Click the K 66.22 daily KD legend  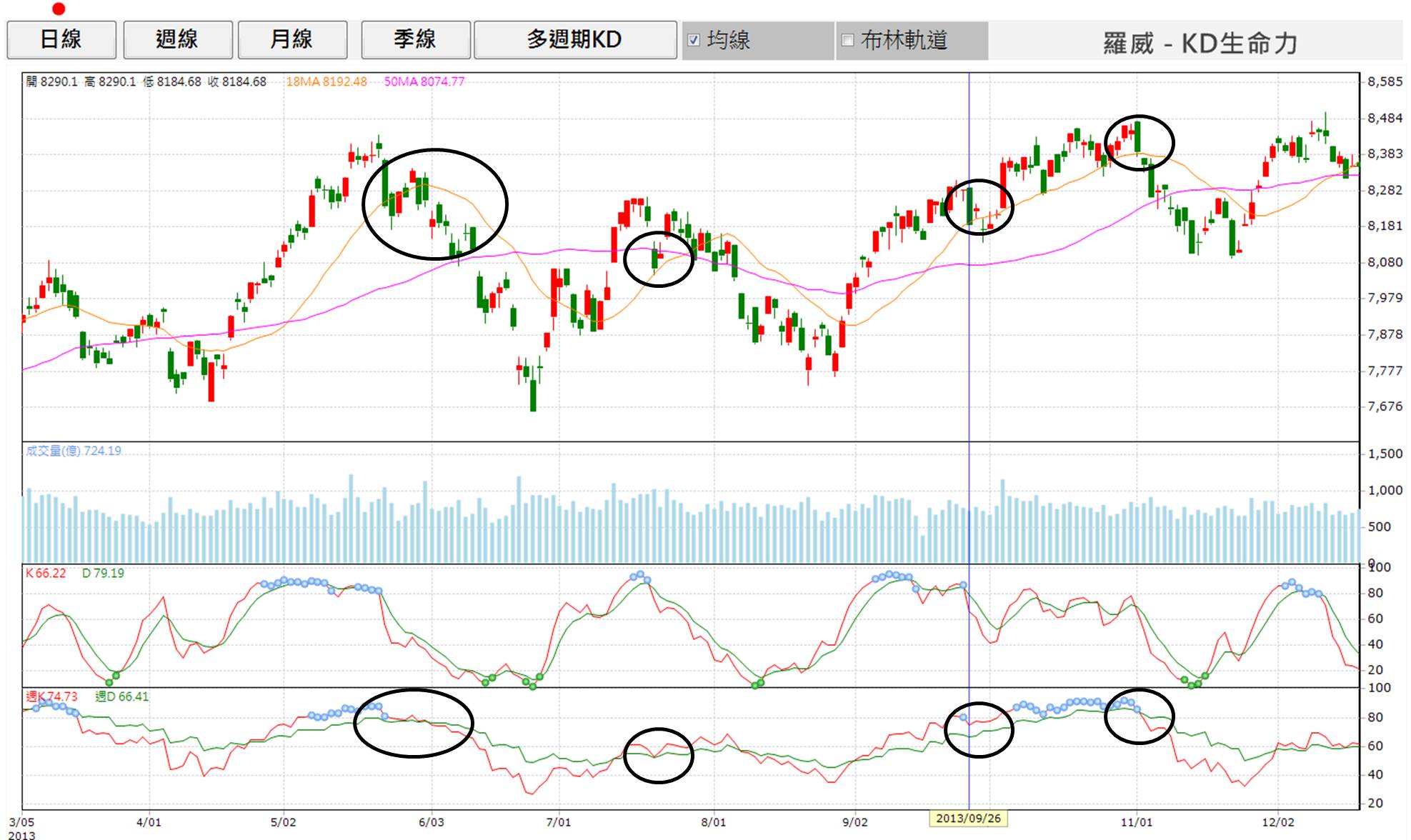[46, 573]
